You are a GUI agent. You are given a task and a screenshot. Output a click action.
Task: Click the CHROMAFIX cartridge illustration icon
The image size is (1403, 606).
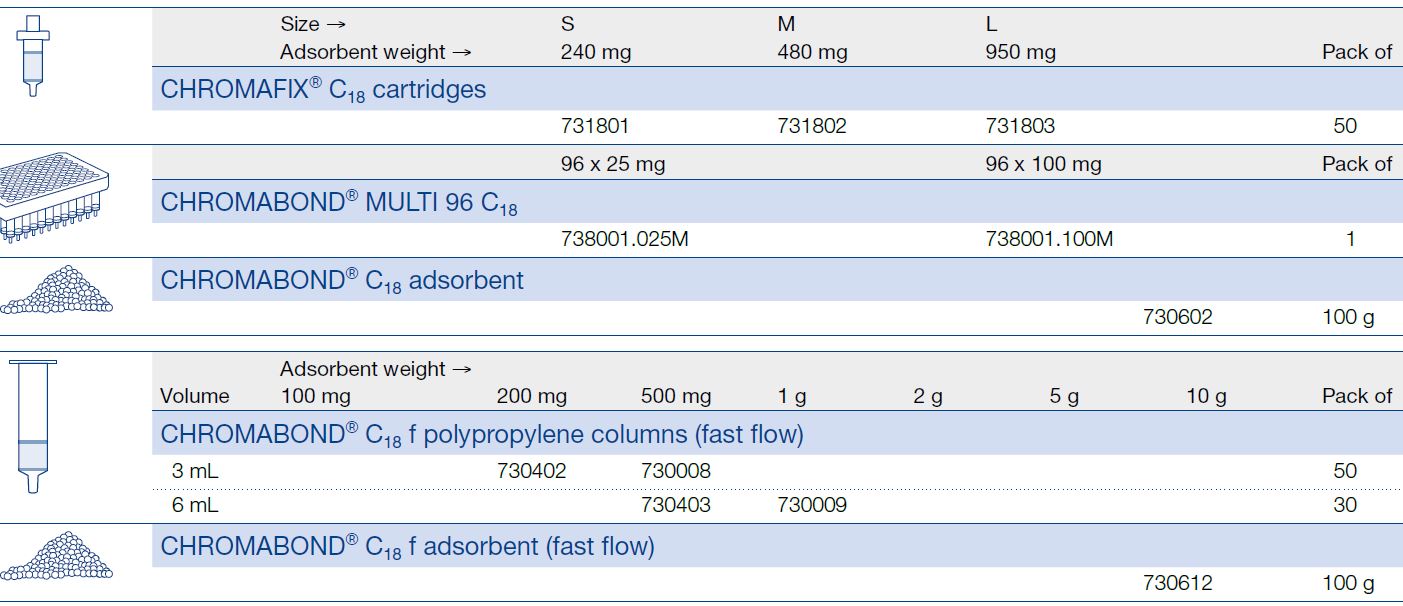[x=33, y=57]
